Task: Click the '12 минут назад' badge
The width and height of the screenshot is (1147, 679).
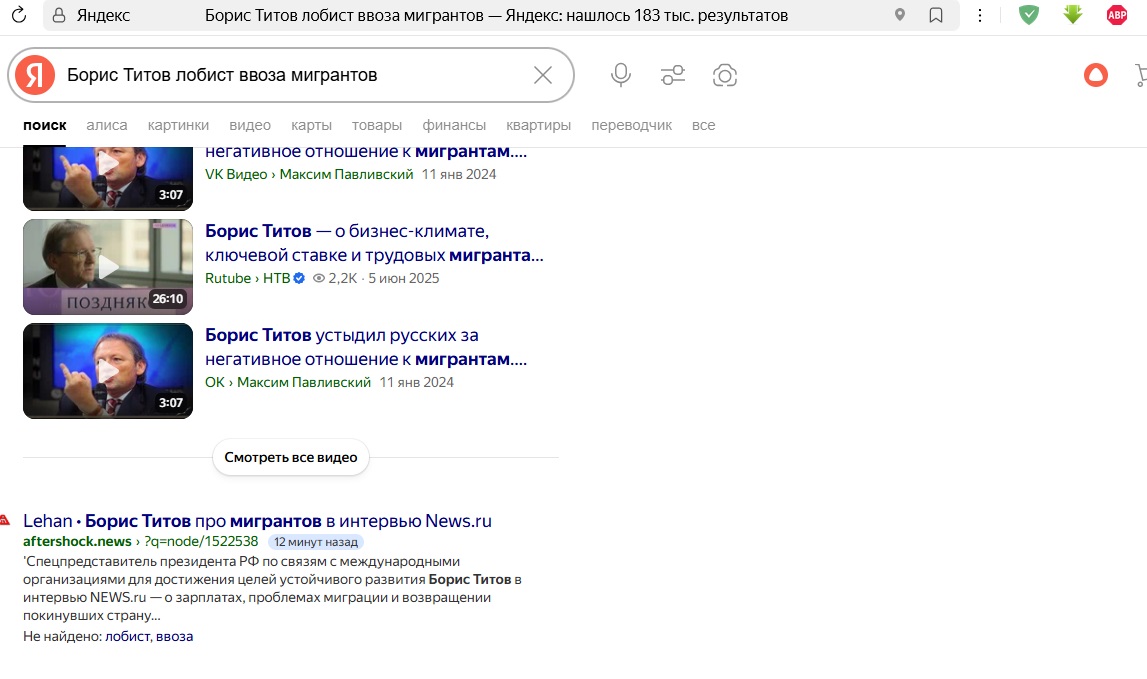Action: (316, 542)
